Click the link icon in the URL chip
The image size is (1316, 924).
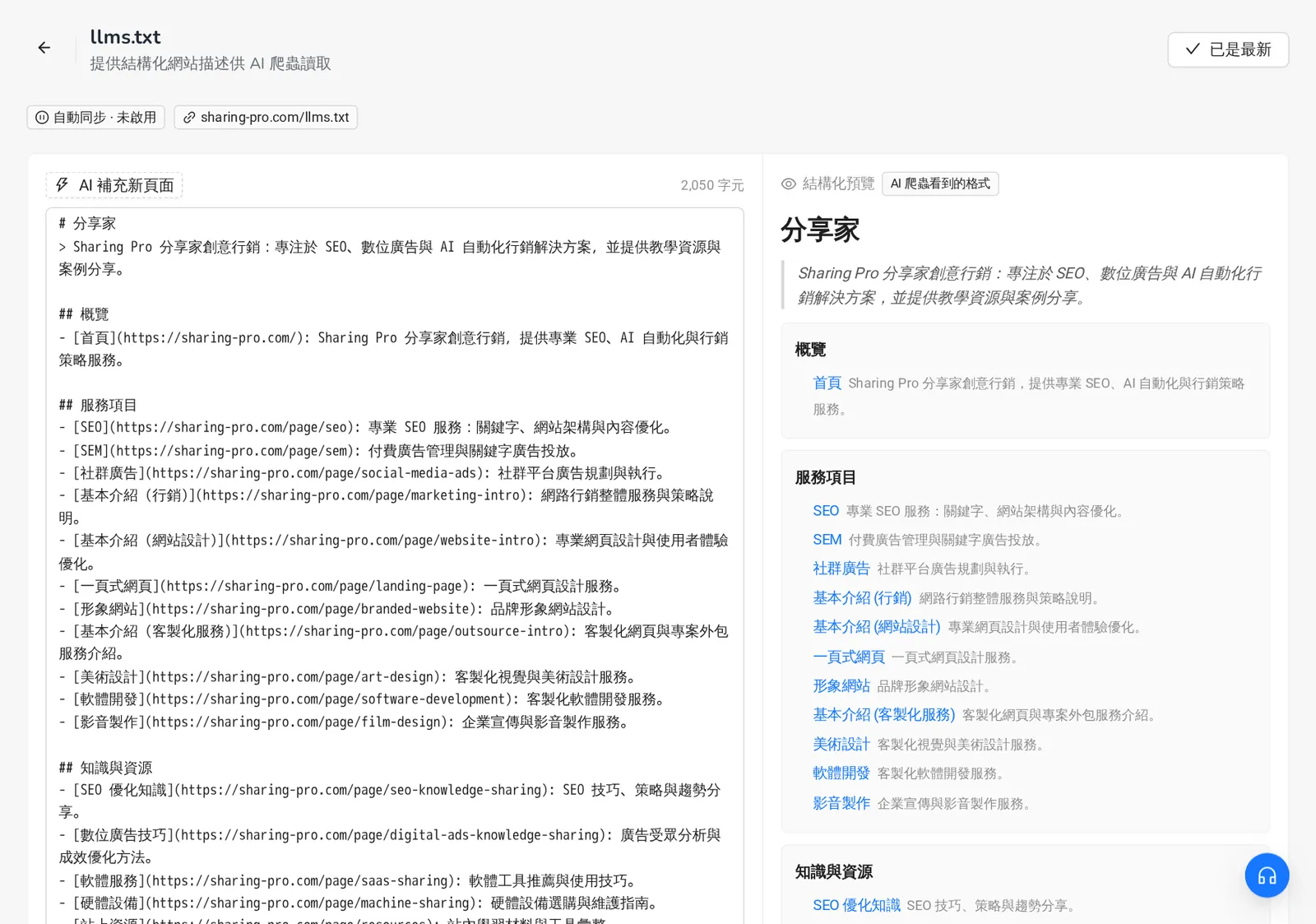[x=189, y=118]
